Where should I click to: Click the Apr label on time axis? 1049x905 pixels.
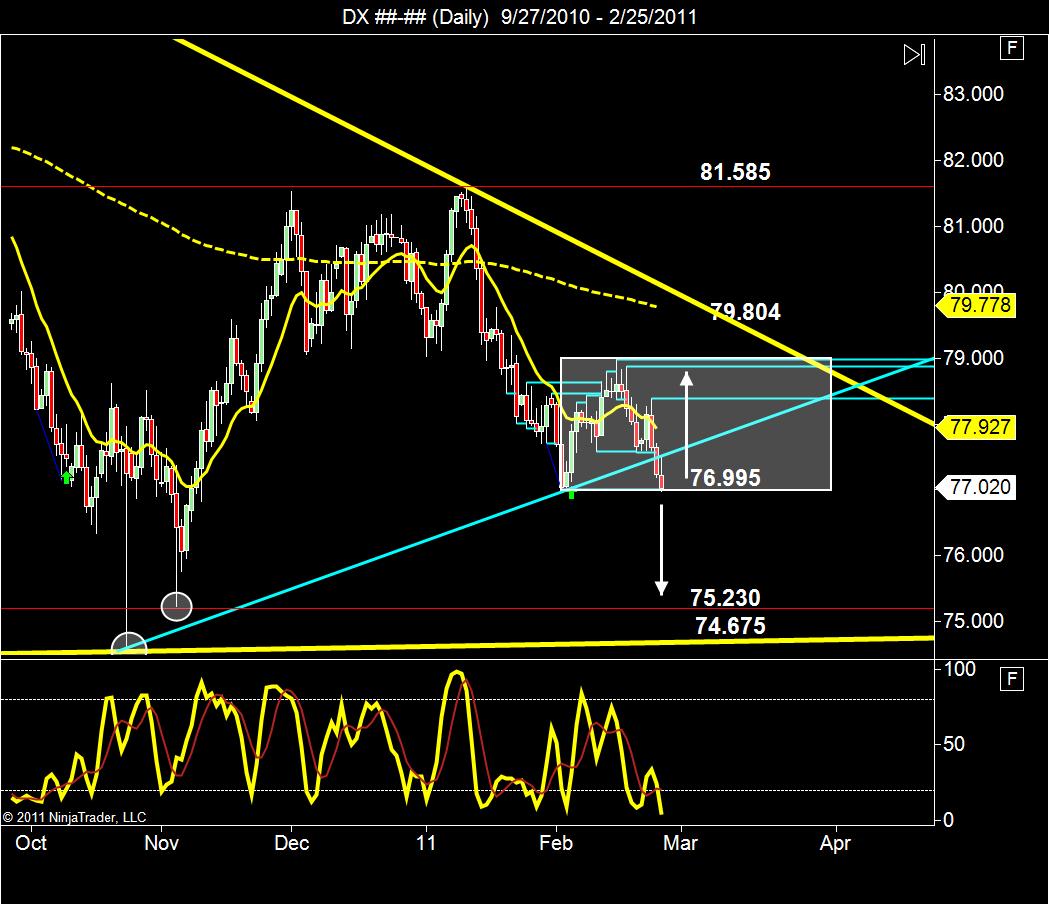tap(835, 843)
